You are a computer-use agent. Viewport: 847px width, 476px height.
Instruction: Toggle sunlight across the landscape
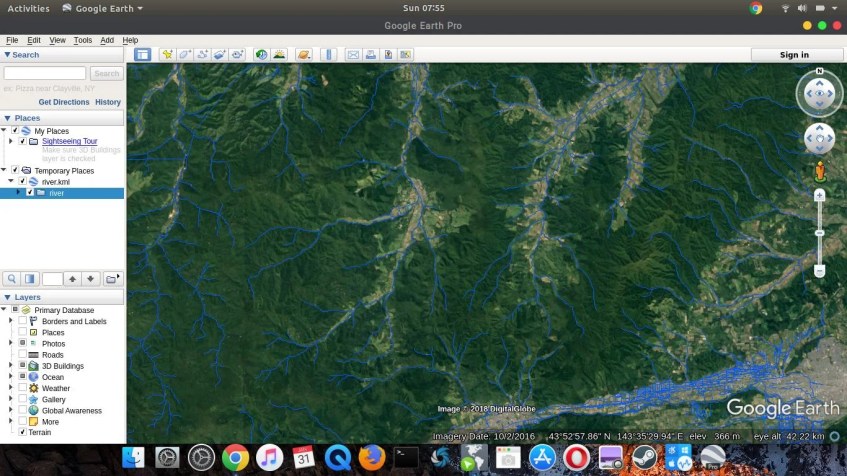point(279,55)
